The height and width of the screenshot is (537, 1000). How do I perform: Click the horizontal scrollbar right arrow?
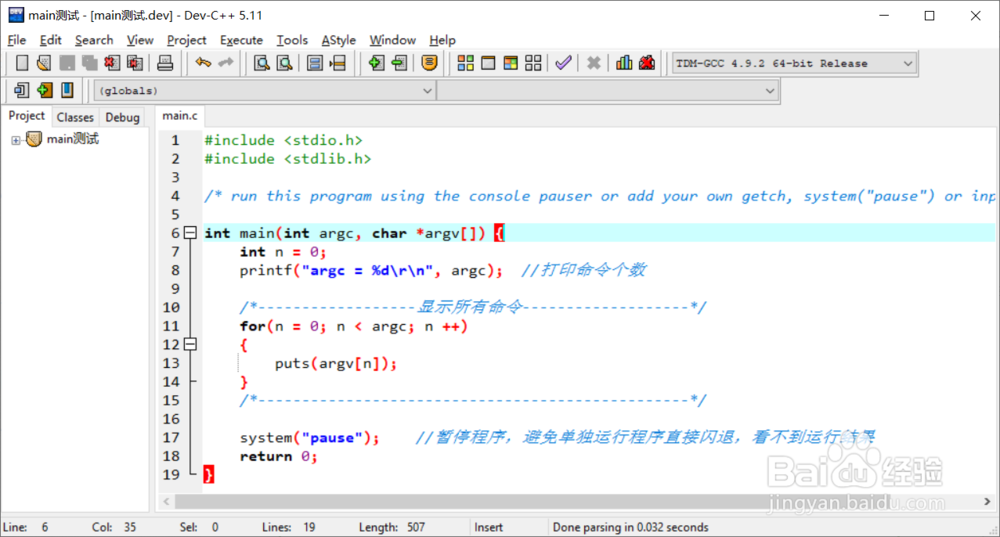(987, 502)
